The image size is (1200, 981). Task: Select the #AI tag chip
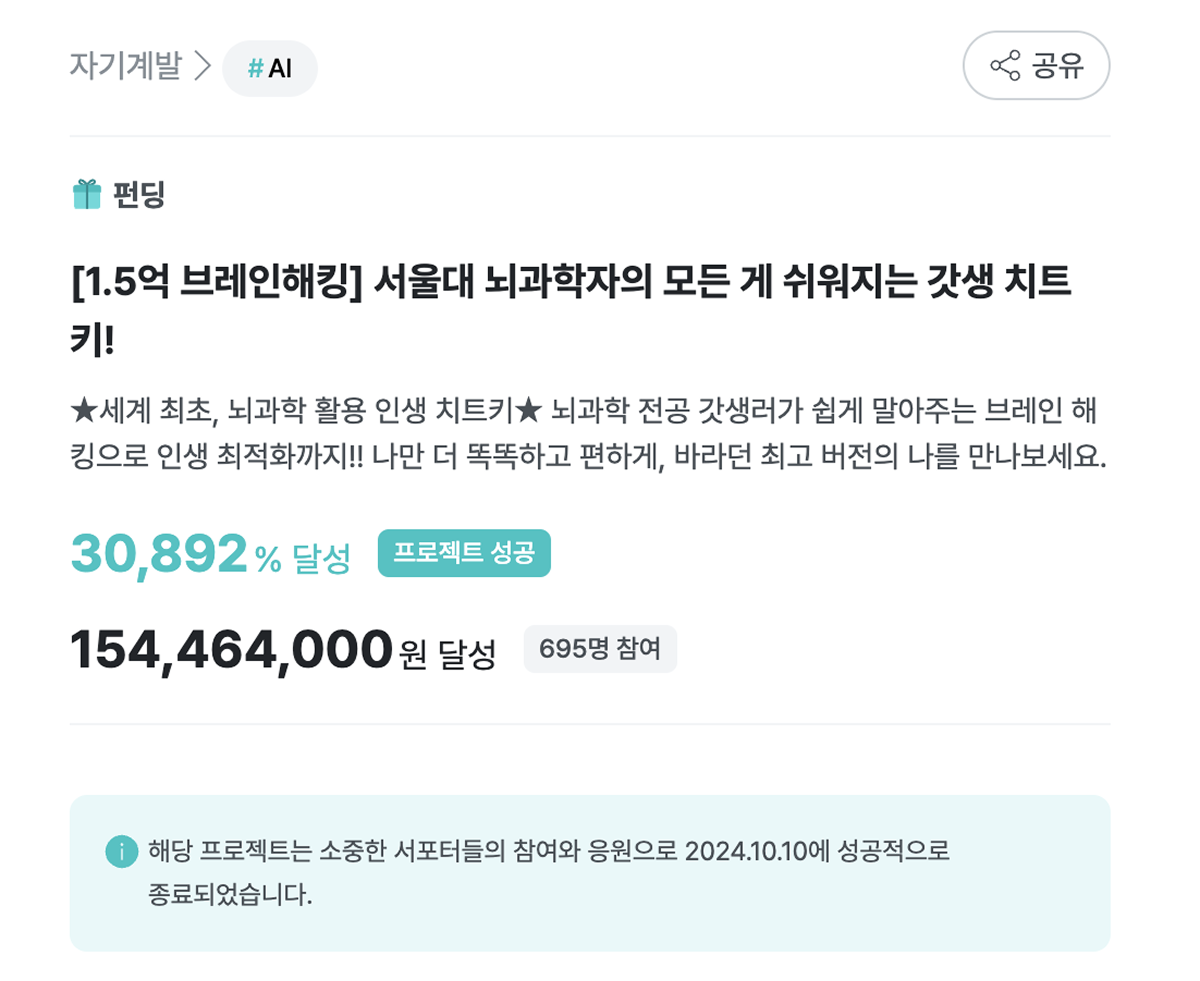(270, 68)
